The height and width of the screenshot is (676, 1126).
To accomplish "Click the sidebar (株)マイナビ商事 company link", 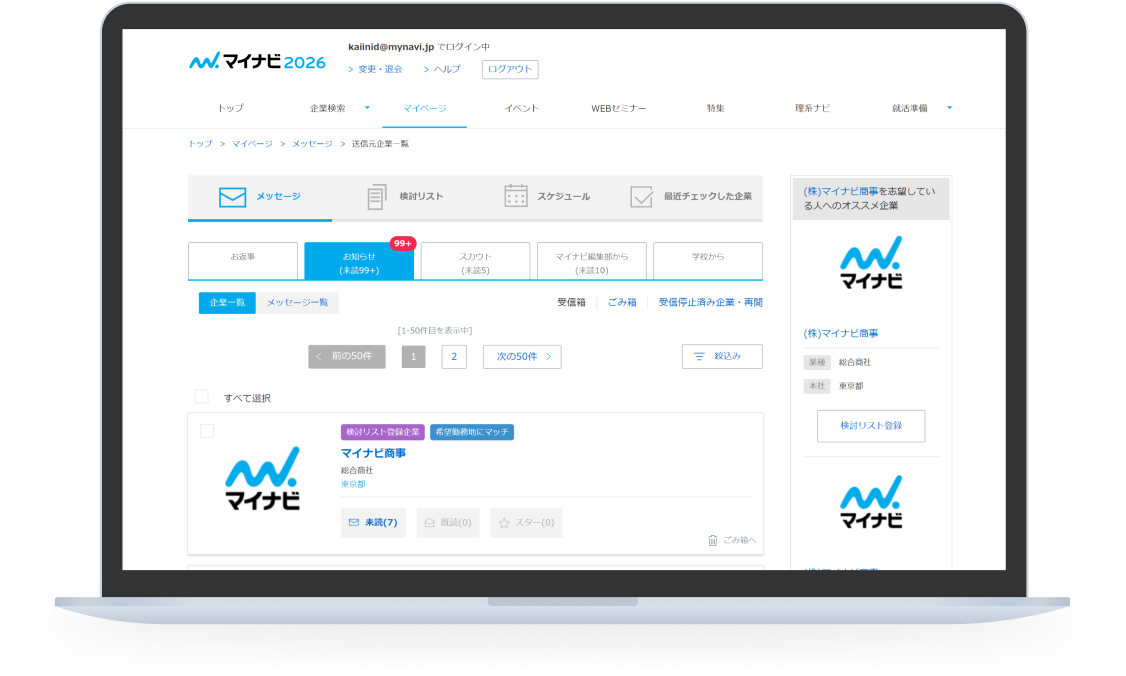I will [840, 333].
